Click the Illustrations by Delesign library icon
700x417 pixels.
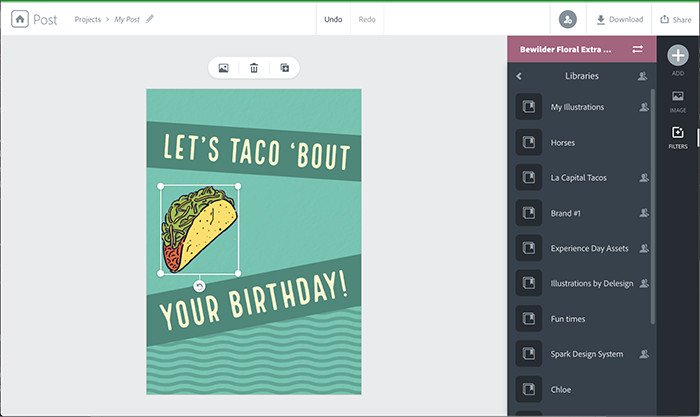(x=529, y=283)
